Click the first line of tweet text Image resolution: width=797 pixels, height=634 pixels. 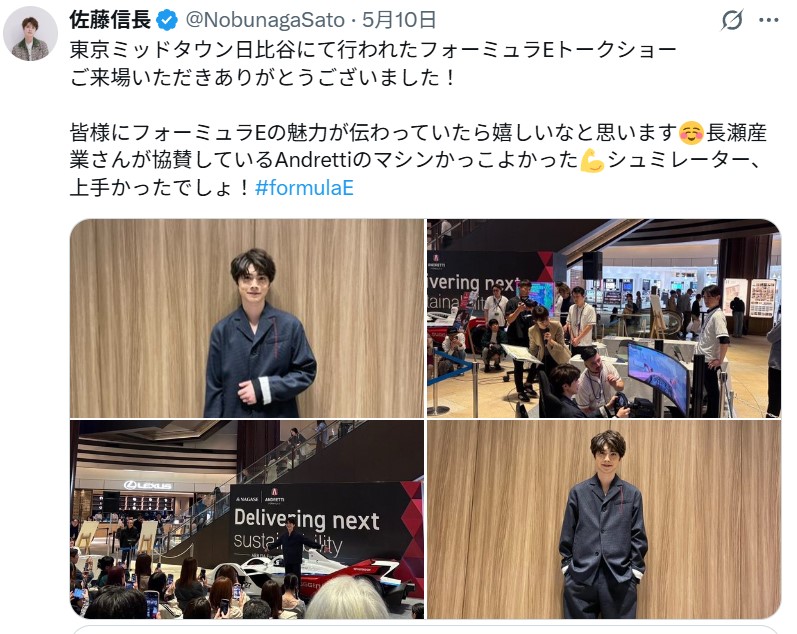pos(373,50)
